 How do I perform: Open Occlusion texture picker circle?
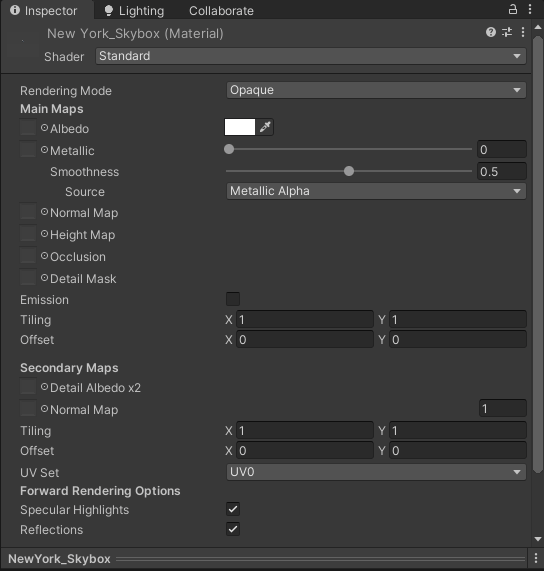[x=44, y=256]
